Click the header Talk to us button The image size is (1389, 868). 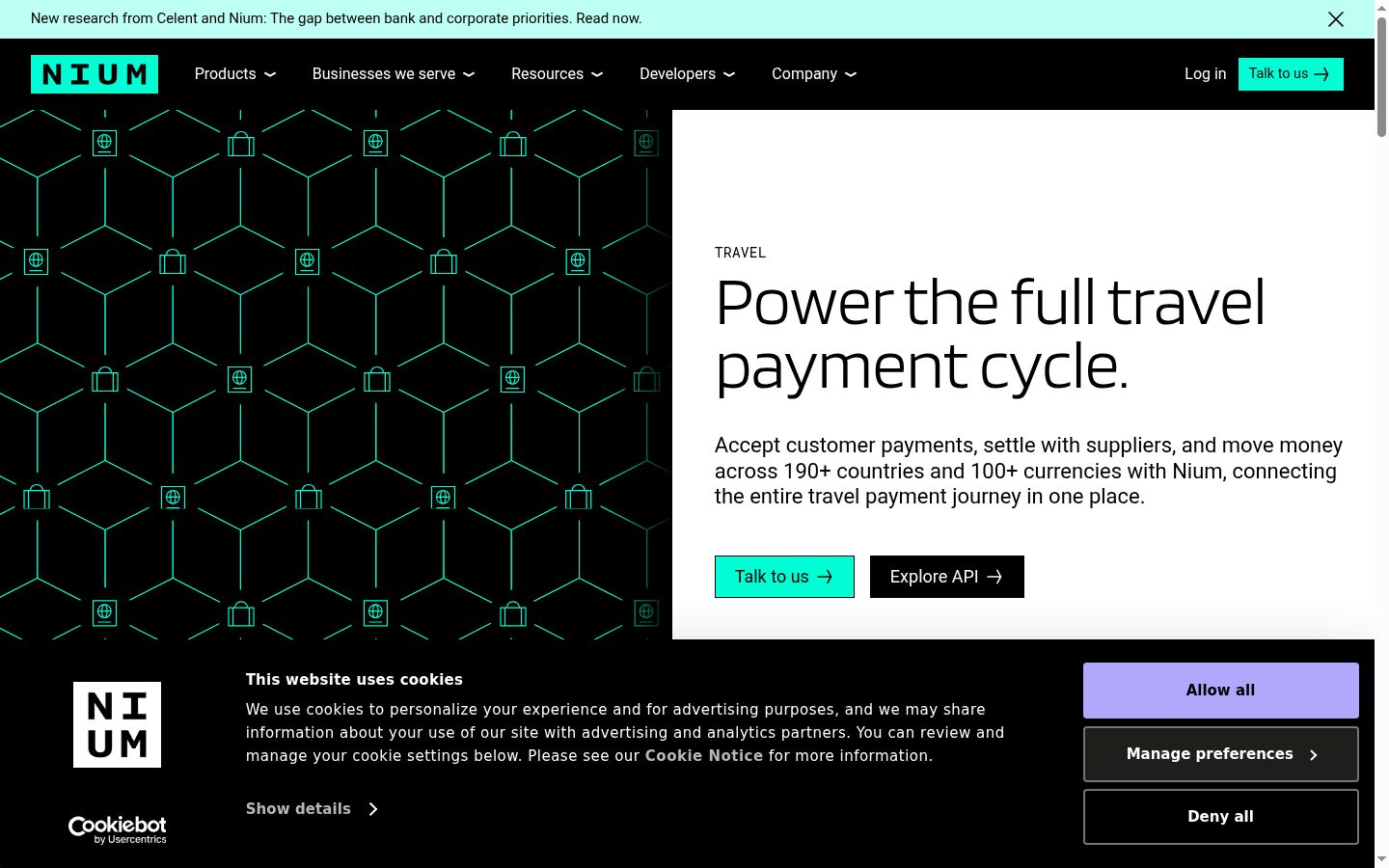tap(1291, 74)
